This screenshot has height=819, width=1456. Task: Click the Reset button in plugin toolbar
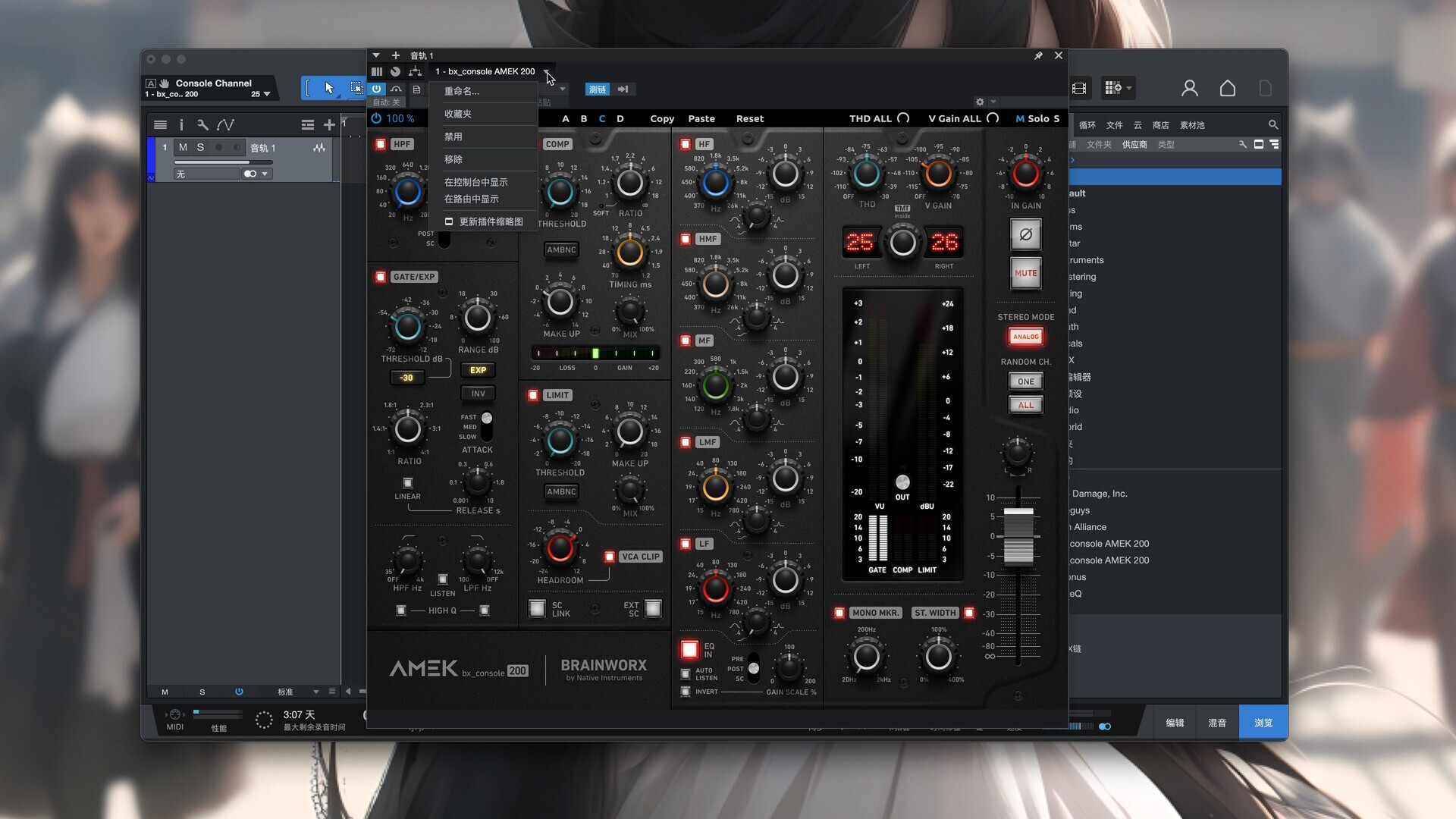(x=750, y=118)
